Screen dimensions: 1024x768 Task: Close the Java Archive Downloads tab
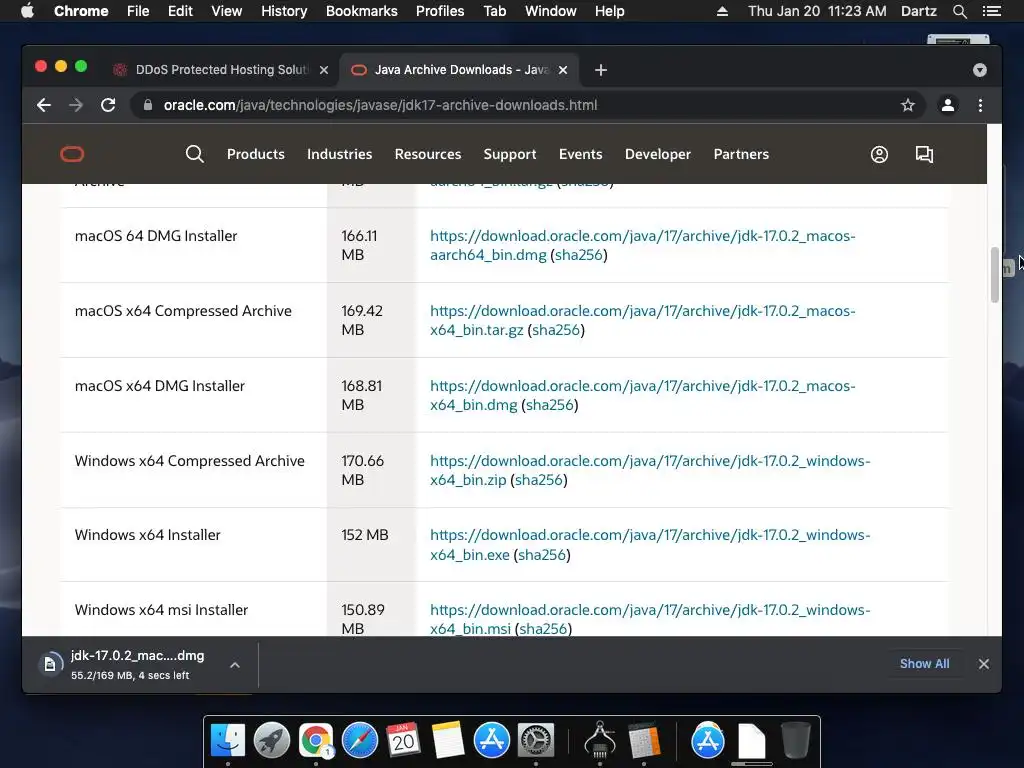(563, 70)
